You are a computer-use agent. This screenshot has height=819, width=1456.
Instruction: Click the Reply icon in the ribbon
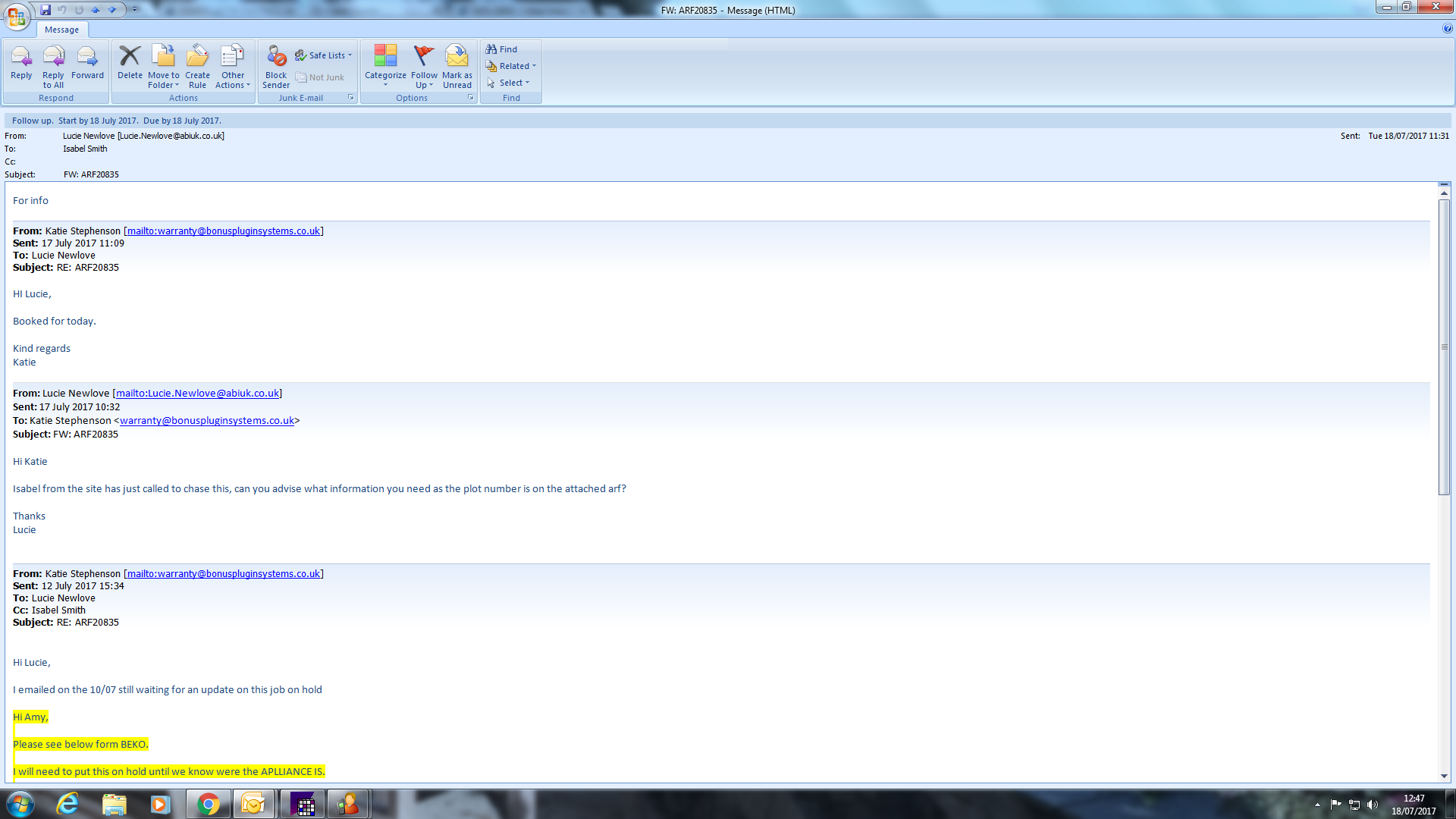(21, 58)
